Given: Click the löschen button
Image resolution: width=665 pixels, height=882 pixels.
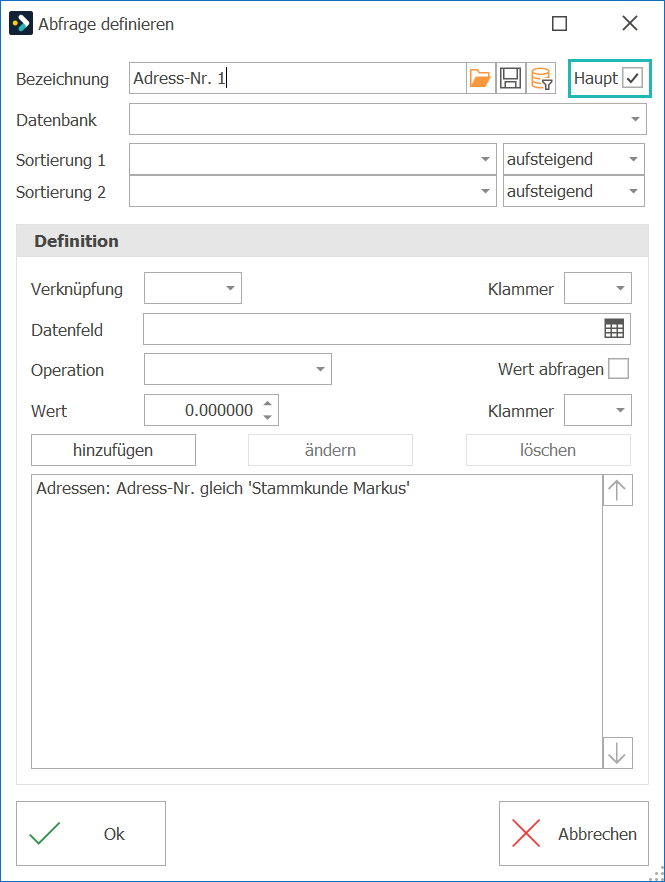Looking at the screenshot, I should click(548, 450).
